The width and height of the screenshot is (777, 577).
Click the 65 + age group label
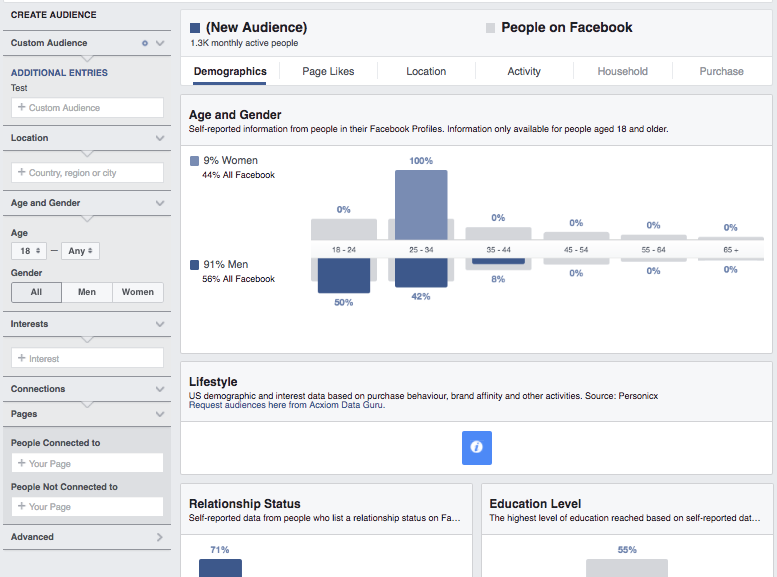coord(730,250)
